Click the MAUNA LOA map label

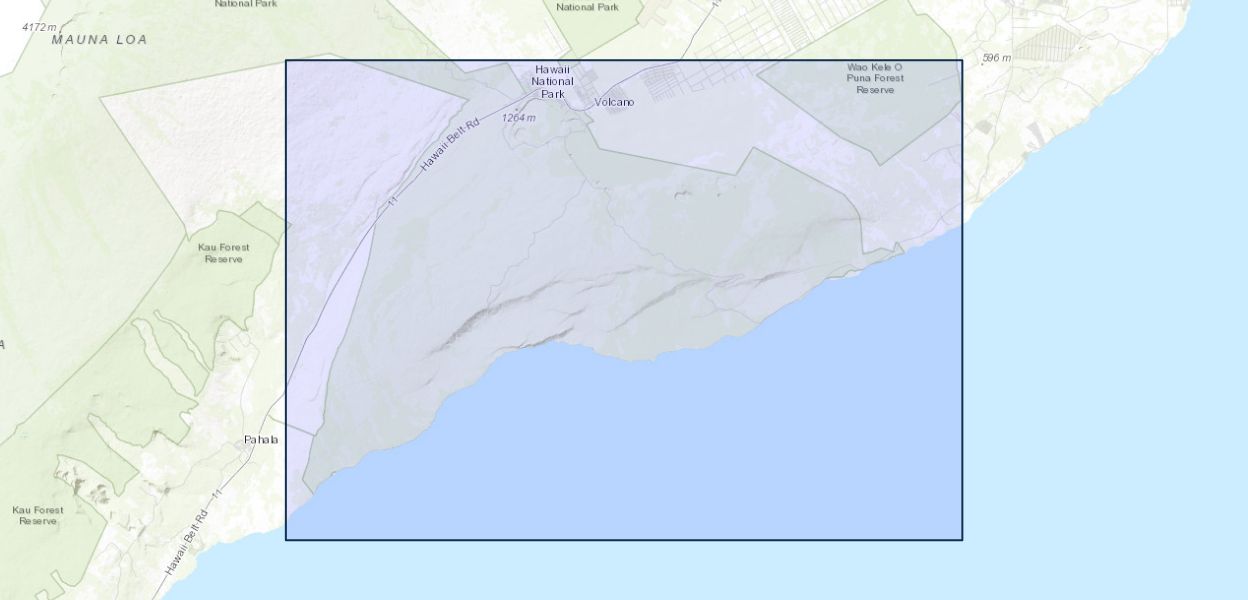point(99,40)
